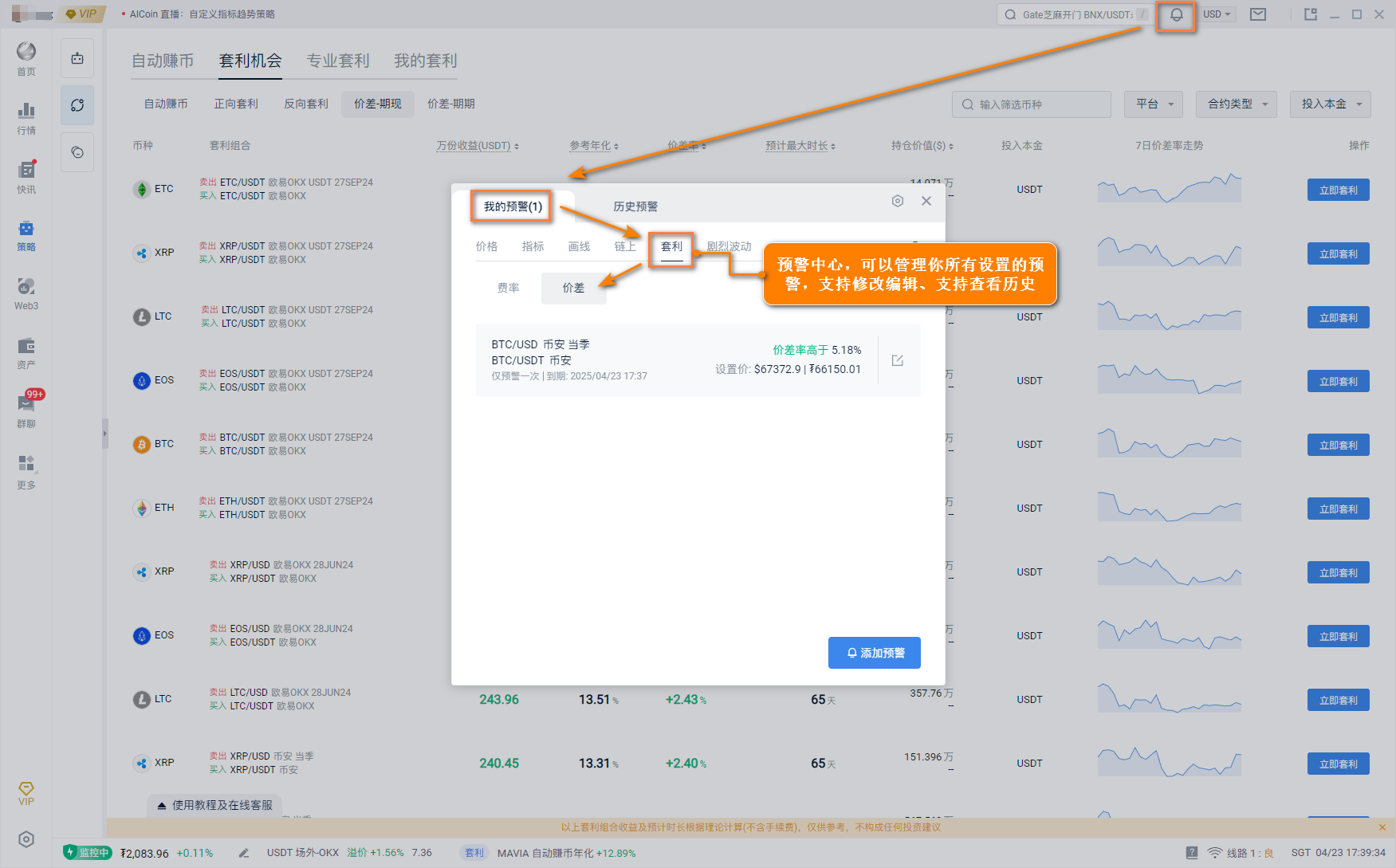The image size is (1396, 868).
Task: Click the 套利 tag in status bar
Action: (x=474, y=853)
